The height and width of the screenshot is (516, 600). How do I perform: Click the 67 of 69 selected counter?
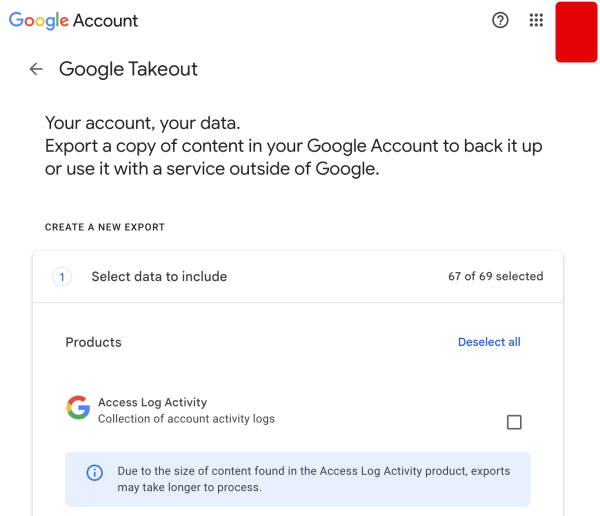click(x=495, y=277)
